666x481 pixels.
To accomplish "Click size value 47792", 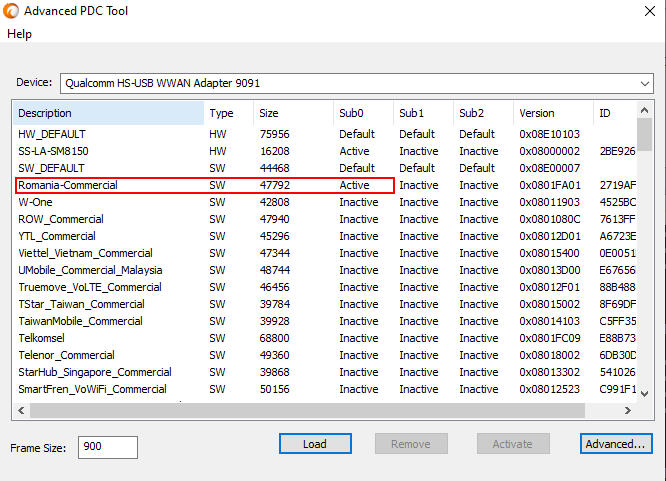I will (x=275, y=185).
